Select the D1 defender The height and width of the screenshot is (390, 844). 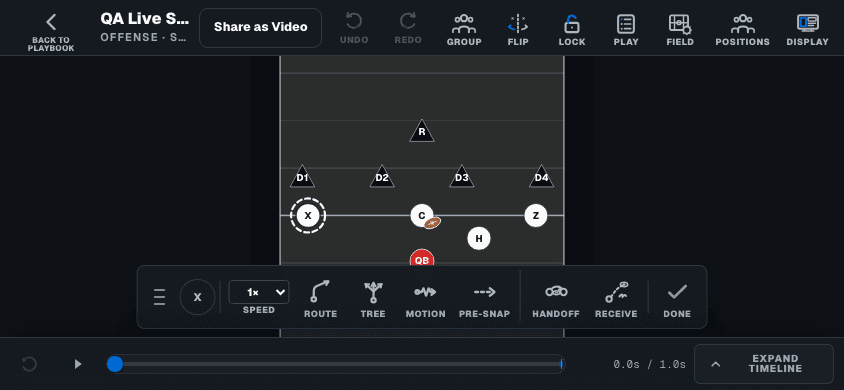tap(303, 177)
